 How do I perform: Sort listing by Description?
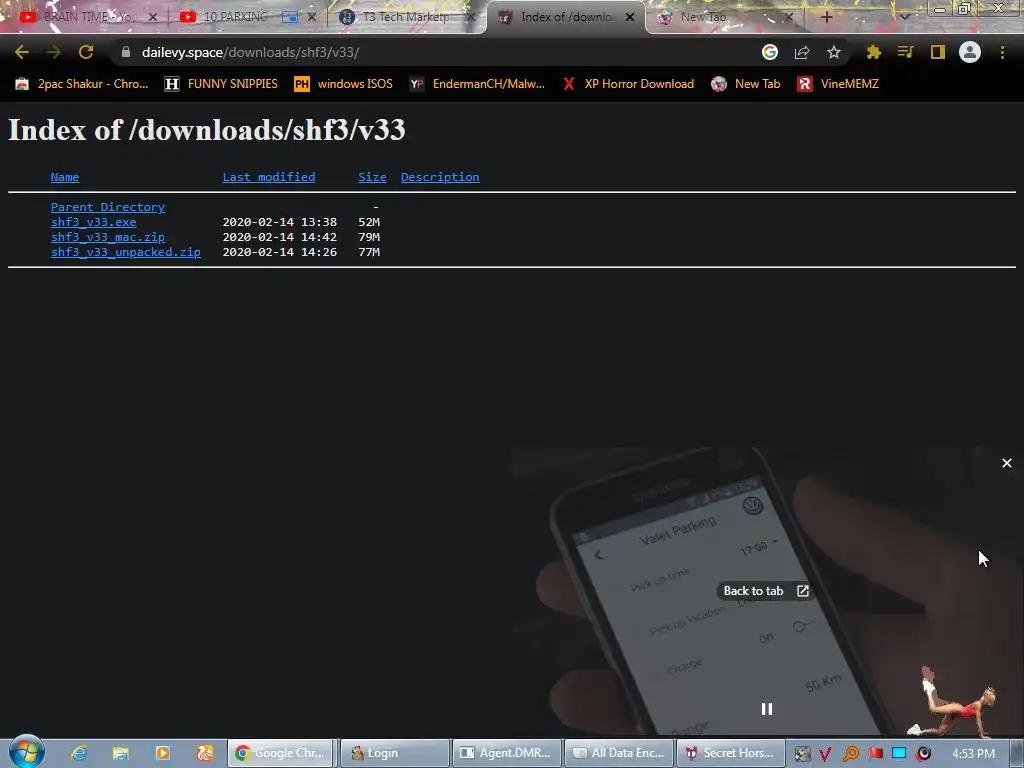point(440,177)
